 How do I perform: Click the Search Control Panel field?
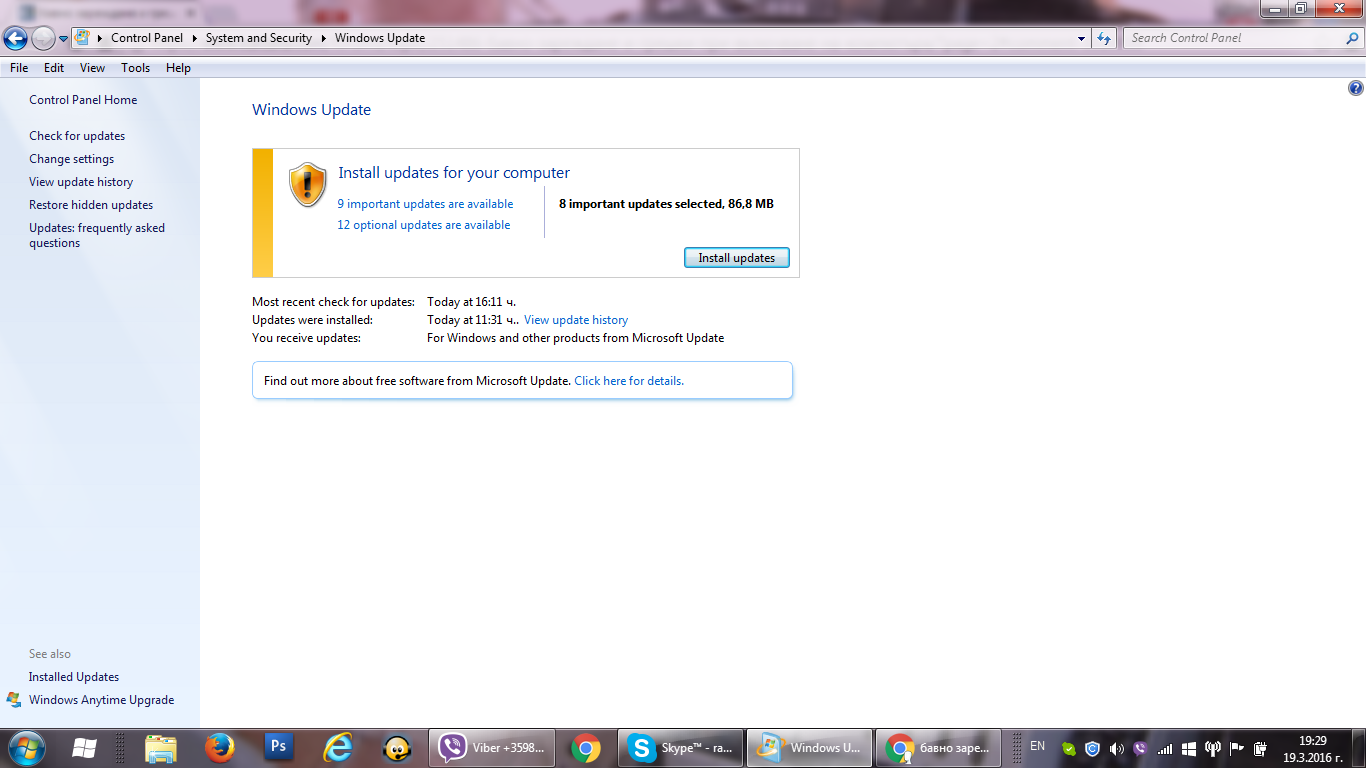tap(1235, 38)
